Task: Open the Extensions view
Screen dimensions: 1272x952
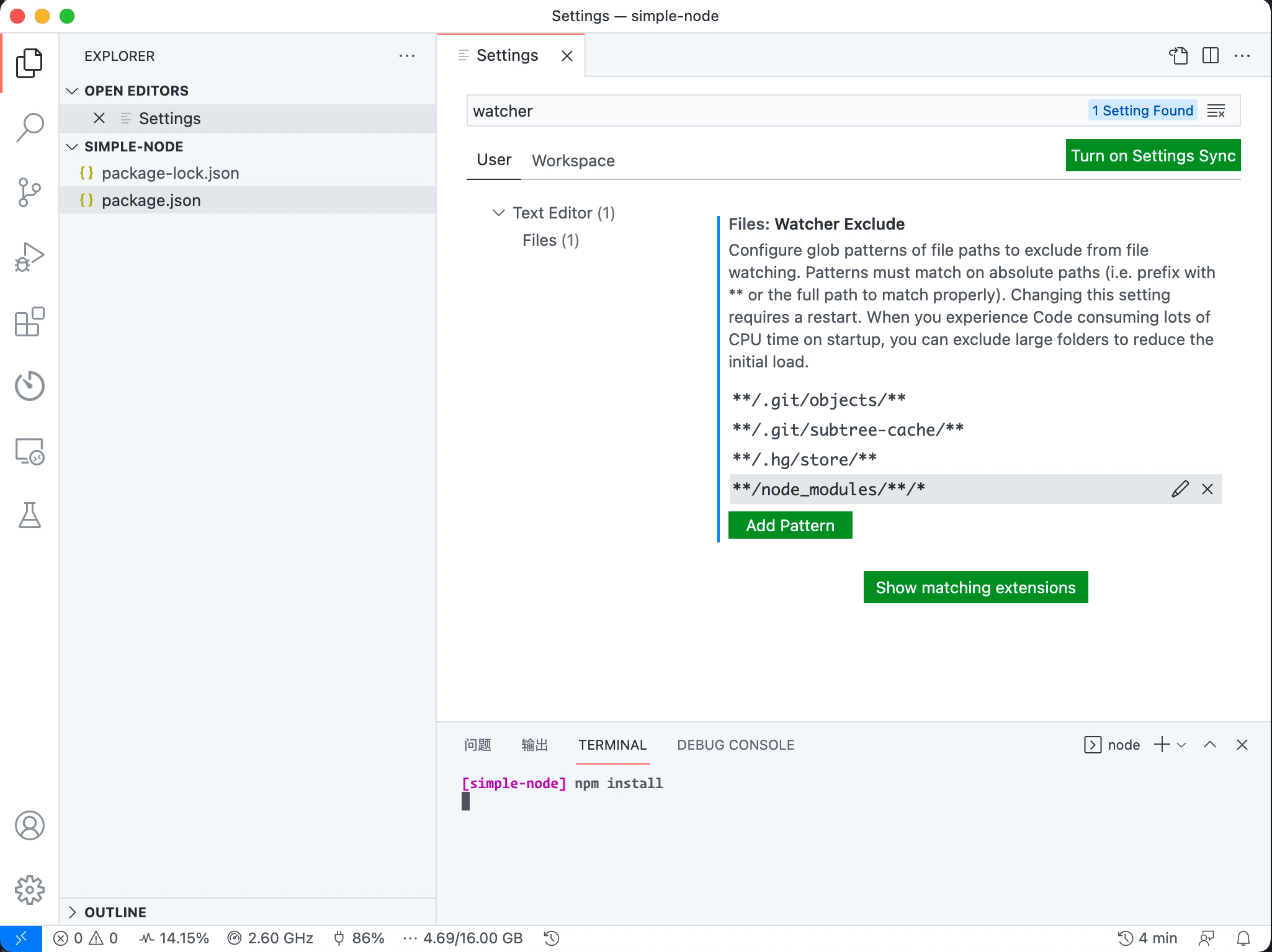Action: 29,321
